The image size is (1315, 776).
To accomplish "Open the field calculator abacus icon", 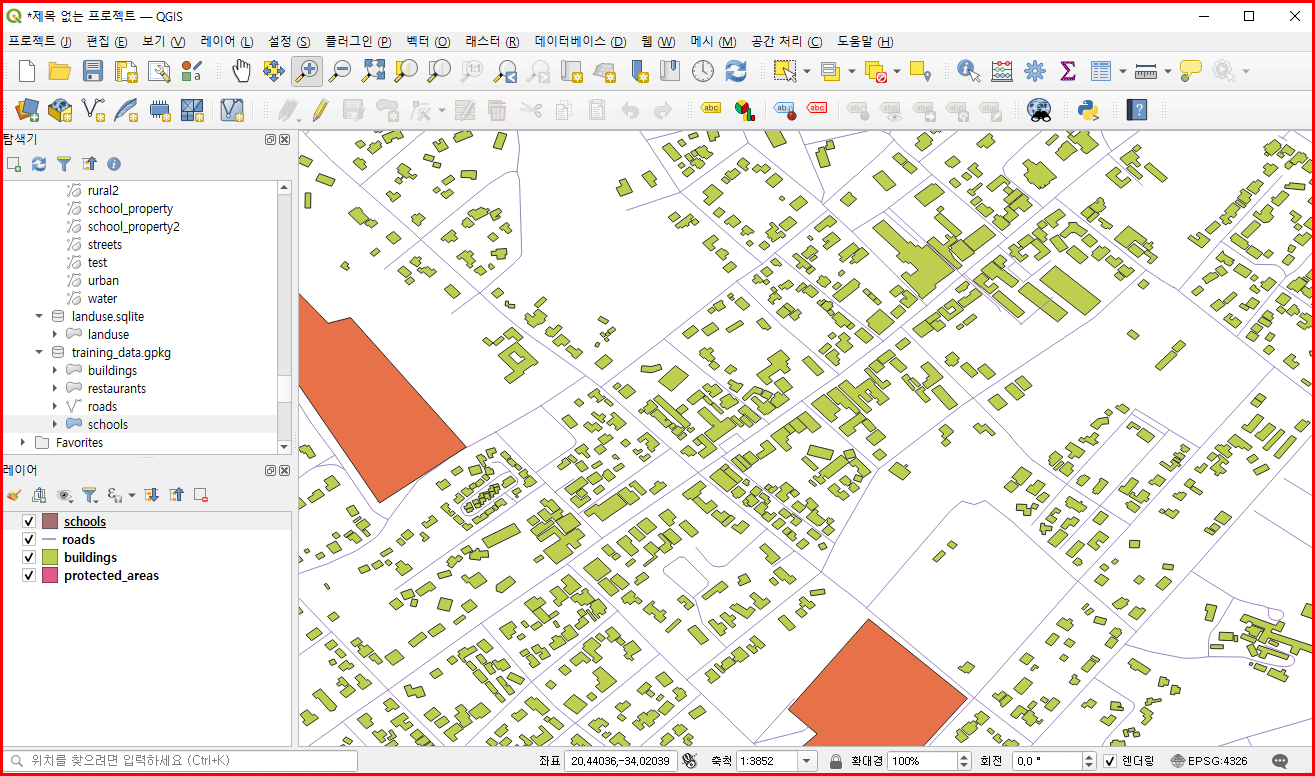I will point(1001,71).
